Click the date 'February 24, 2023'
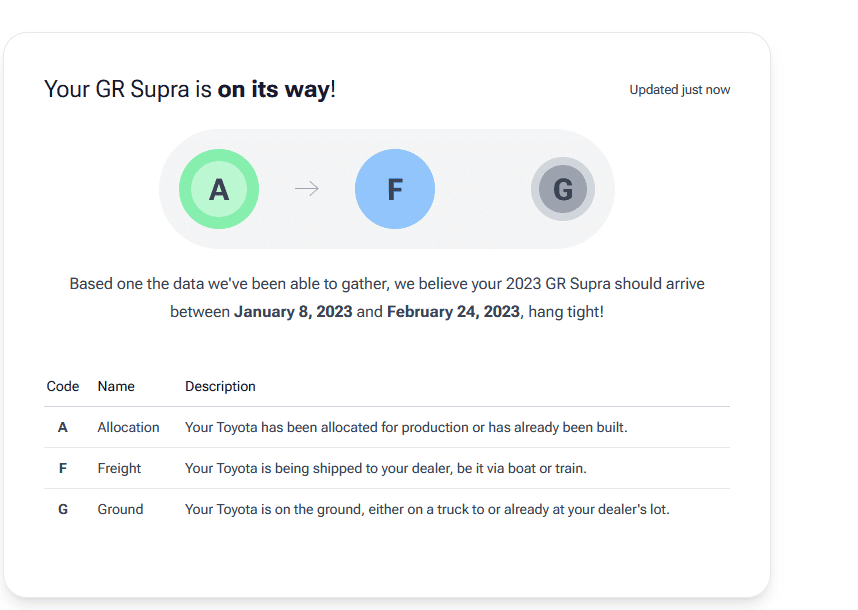The height and width of the screenshot is (610, 858). click(x=453, y=312)
